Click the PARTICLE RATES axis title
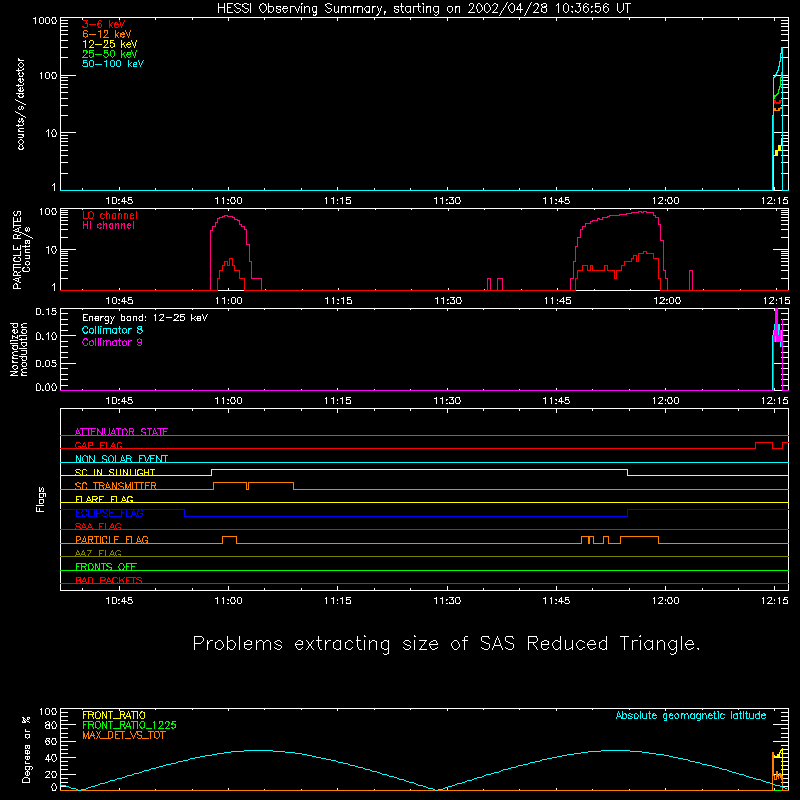800x800 pixels. click(17, 250)
